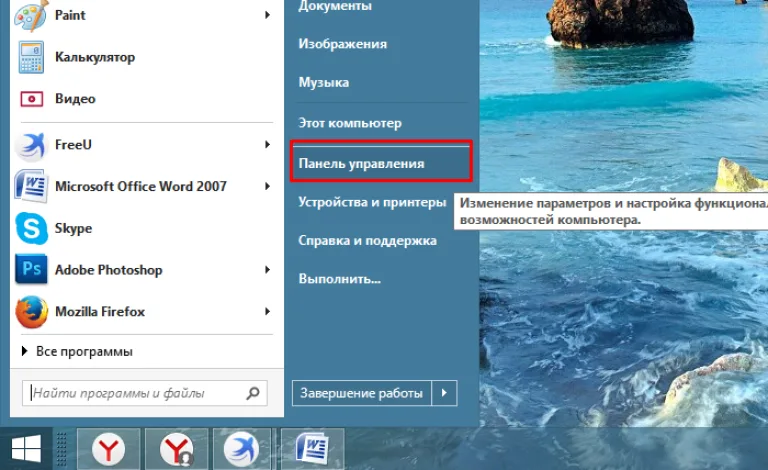Select the Калькулятор label
768x470 pixels.
pos(95,57)
